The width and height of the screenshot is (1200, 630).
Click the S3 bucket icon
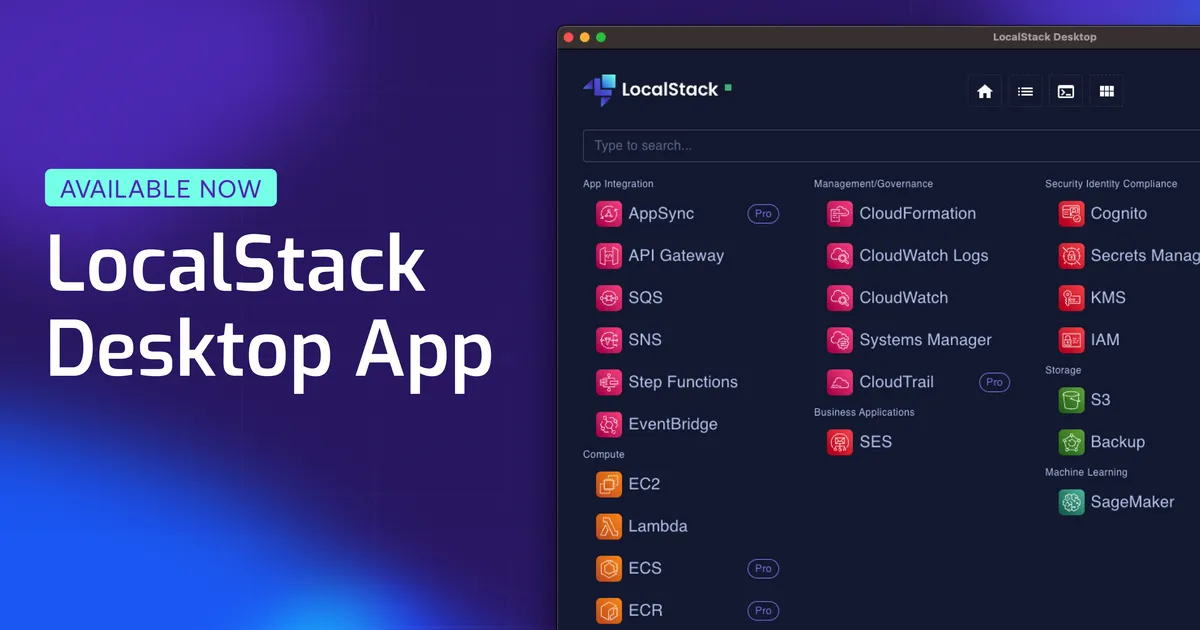(1071, 400)
